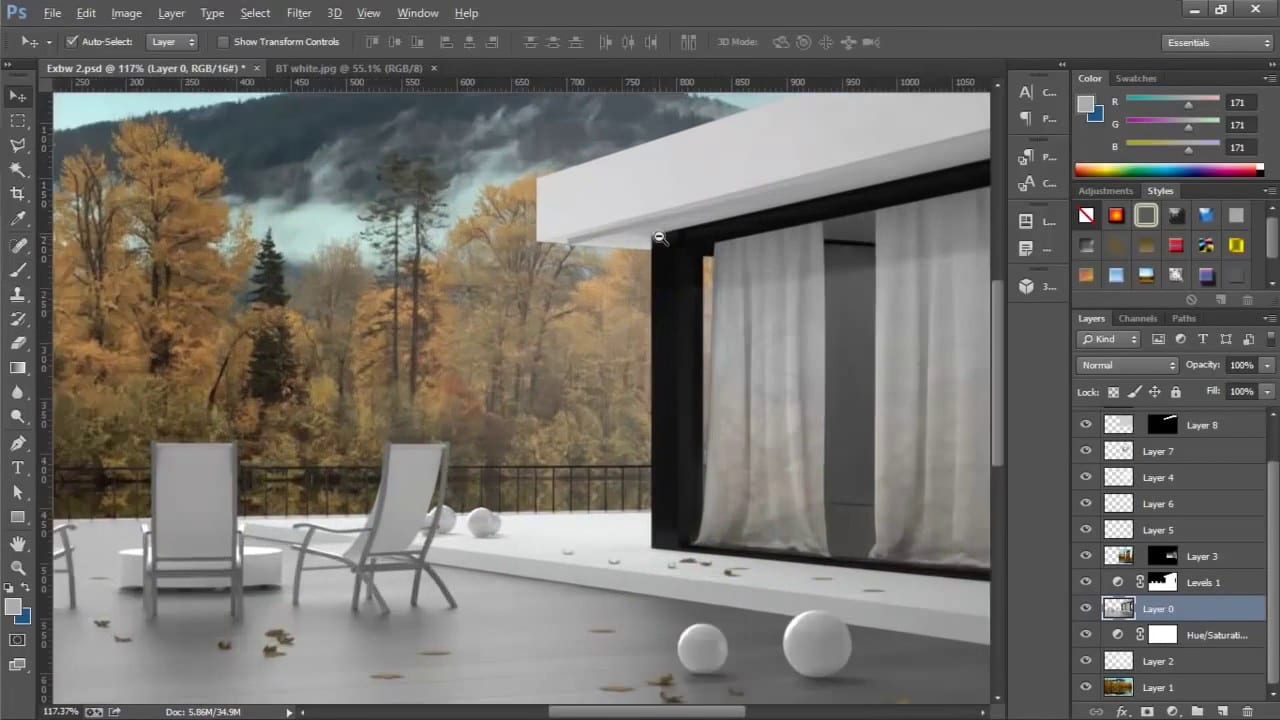This screenshot has height=720, width=1280.
Task: Click the Hue/Saturation adjustment layer
Action: 1216,635
